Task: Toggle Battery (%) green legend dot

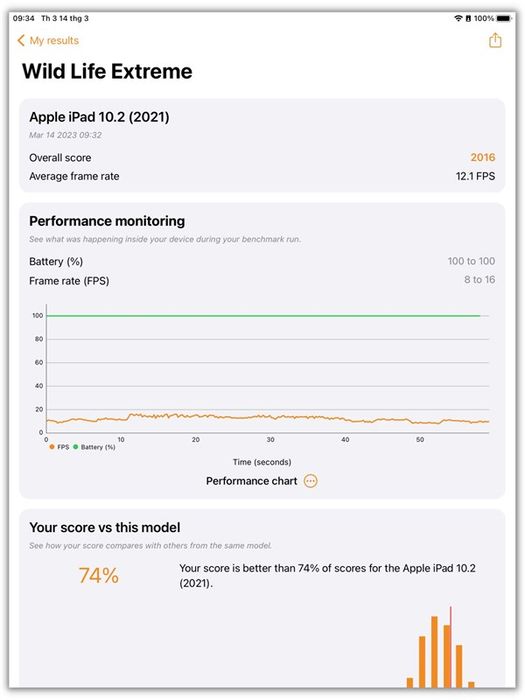Action: (x=75, y=446)
